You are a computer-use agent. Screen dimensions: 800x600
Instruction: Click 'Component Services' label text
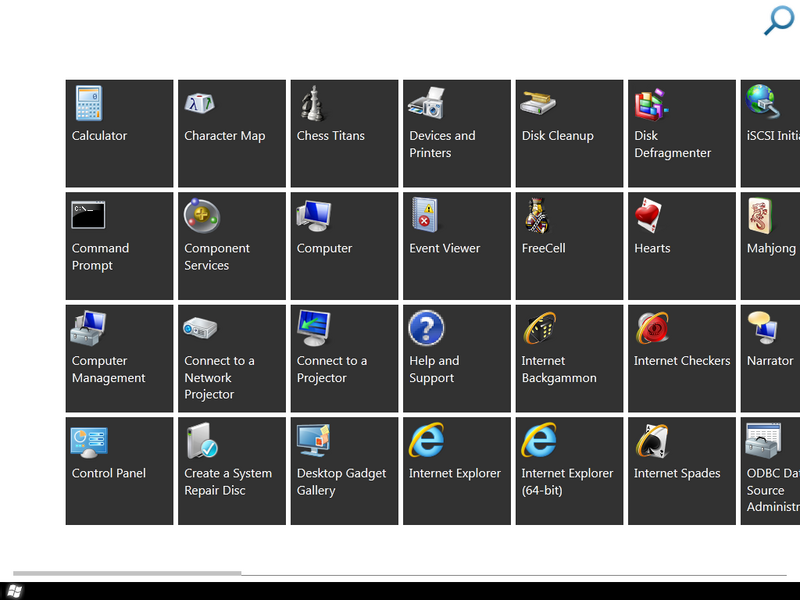pyautogui.click(x=217, y=257)
